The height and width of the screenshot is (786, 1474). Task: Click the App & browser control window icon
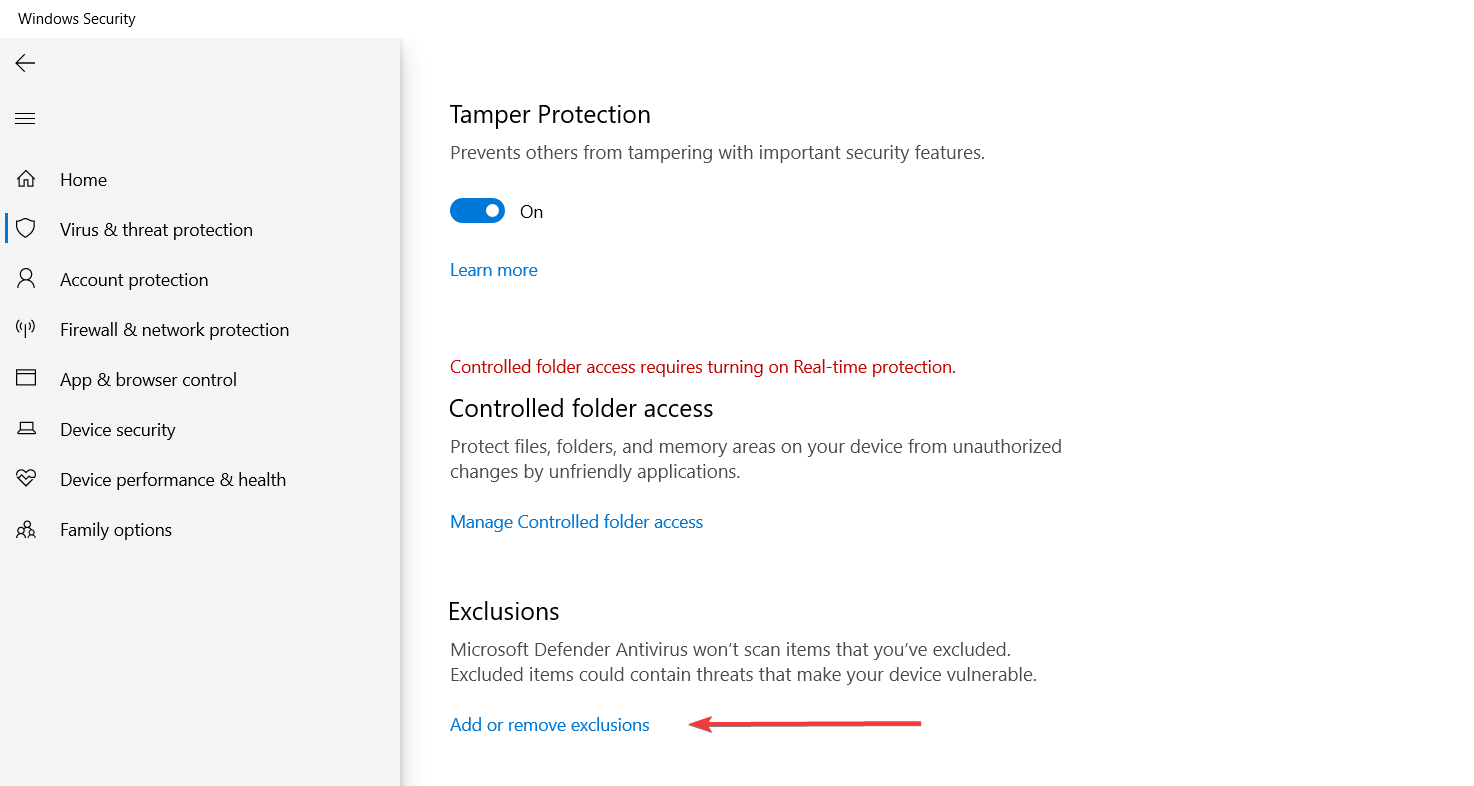[x=26, y=379]
